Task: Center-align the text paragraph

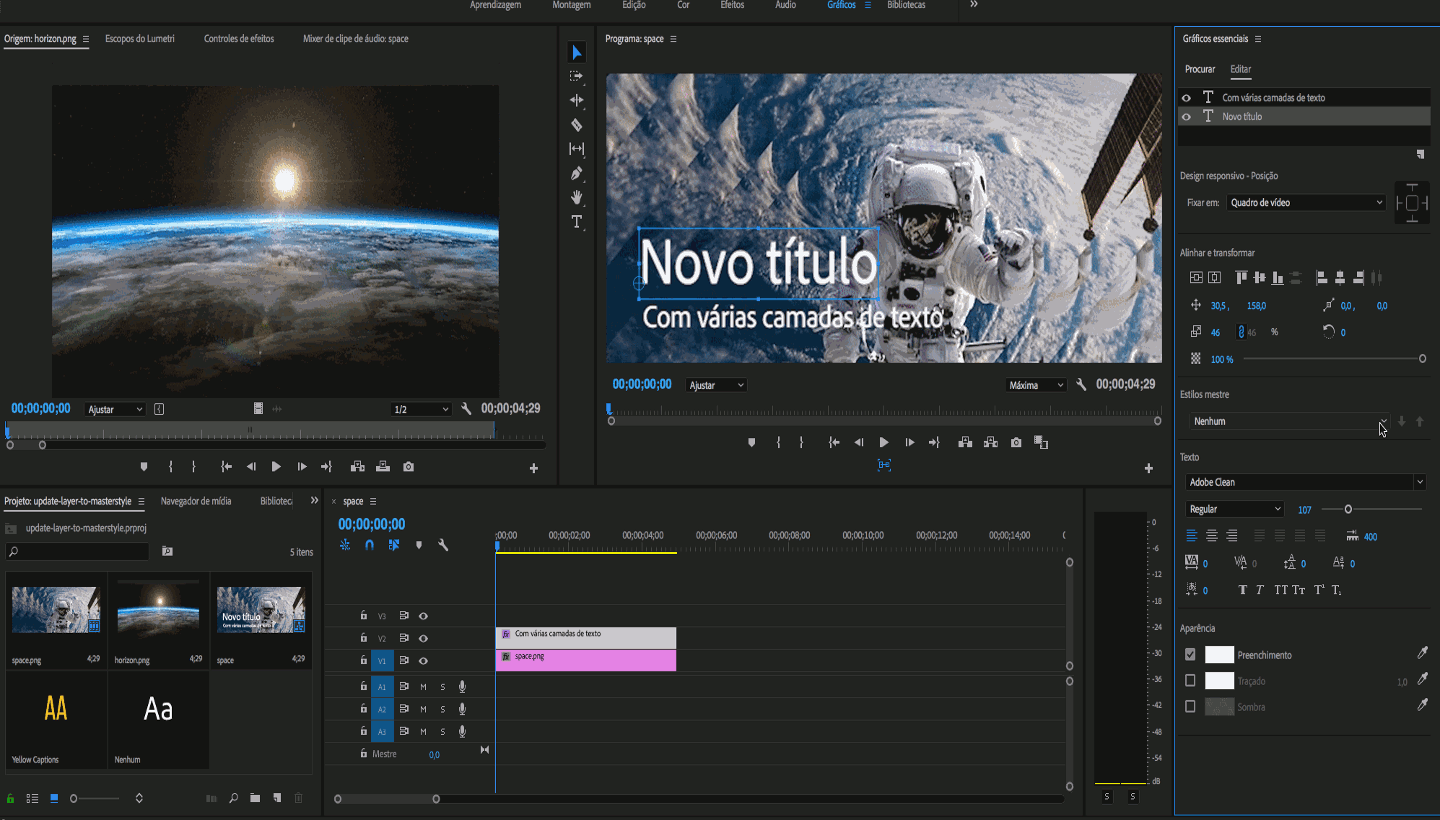Action: point(1212,536)
